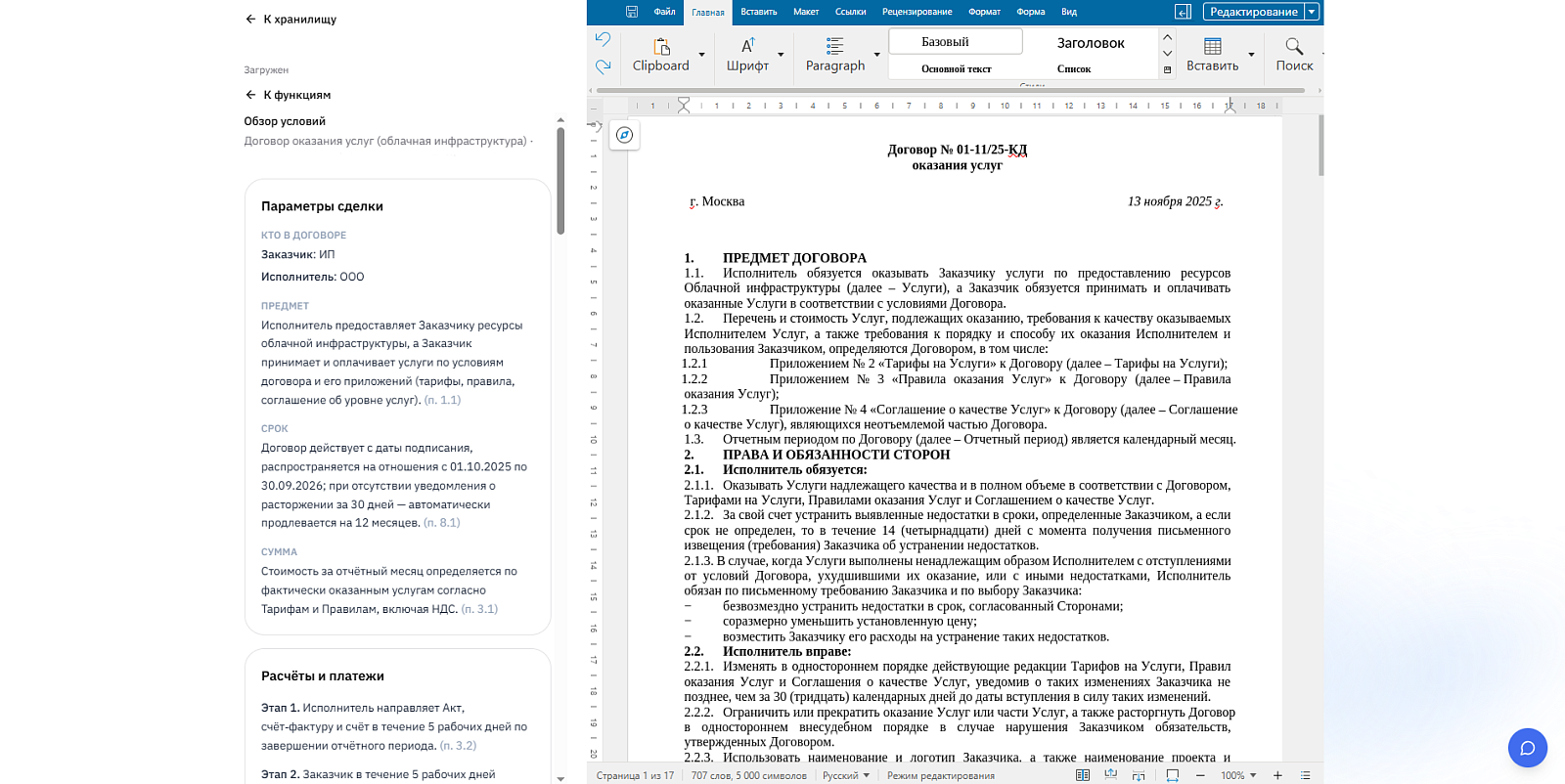This screenshot has width=1565, height=784.
Task: Open the Русский language dropdown
Action: [846, 775]
